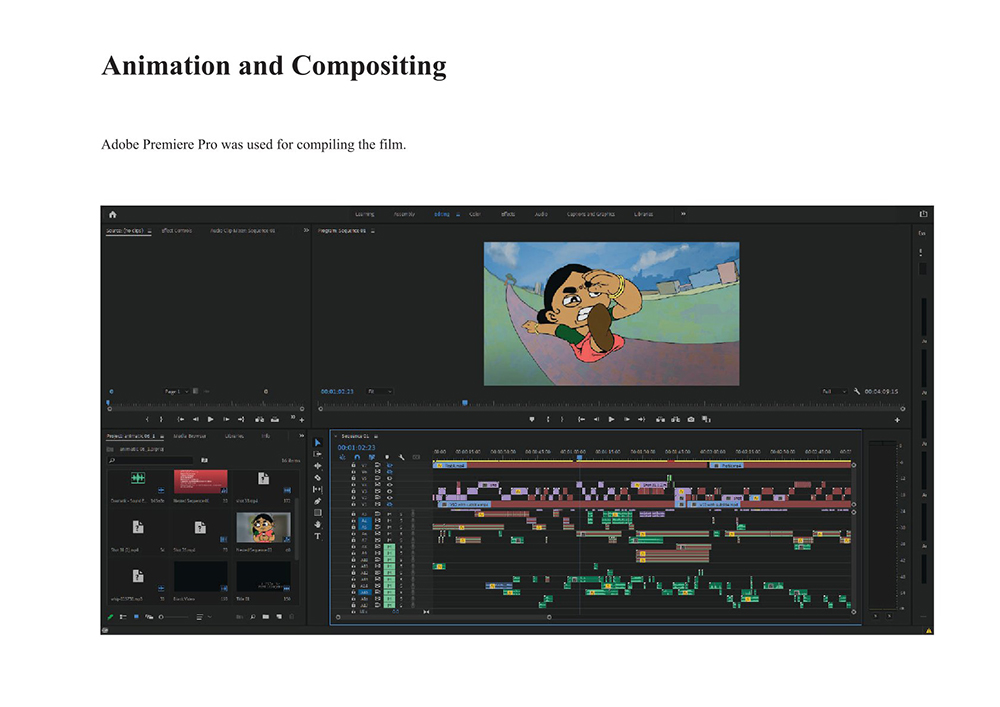
Task: Click Export Frame camera in Program Monitor
Action: click(691, 419)
